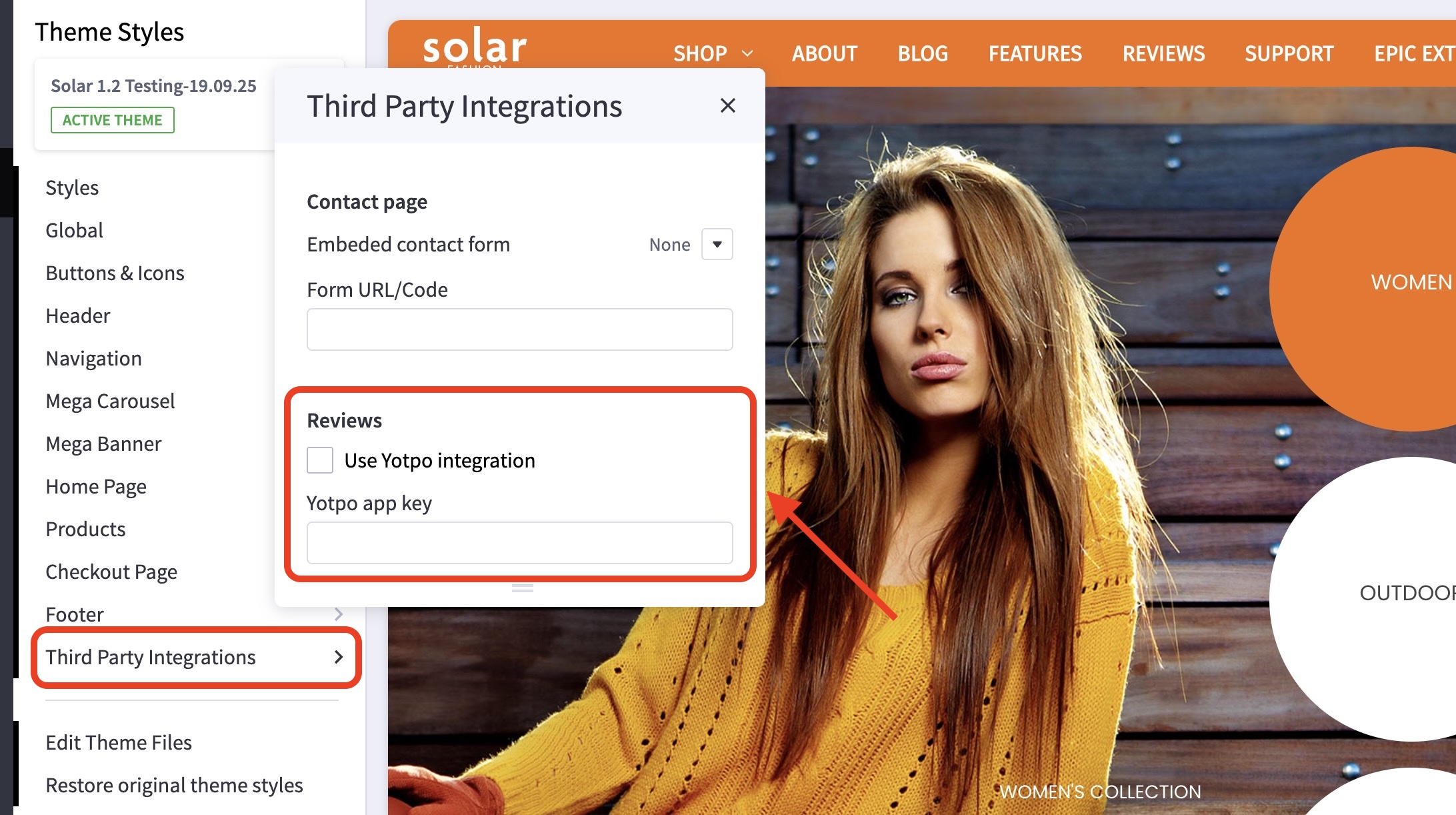Click the Edit Theme Files link
Image resolution: width=1456 pixels, height=815 pixels.
119,742
